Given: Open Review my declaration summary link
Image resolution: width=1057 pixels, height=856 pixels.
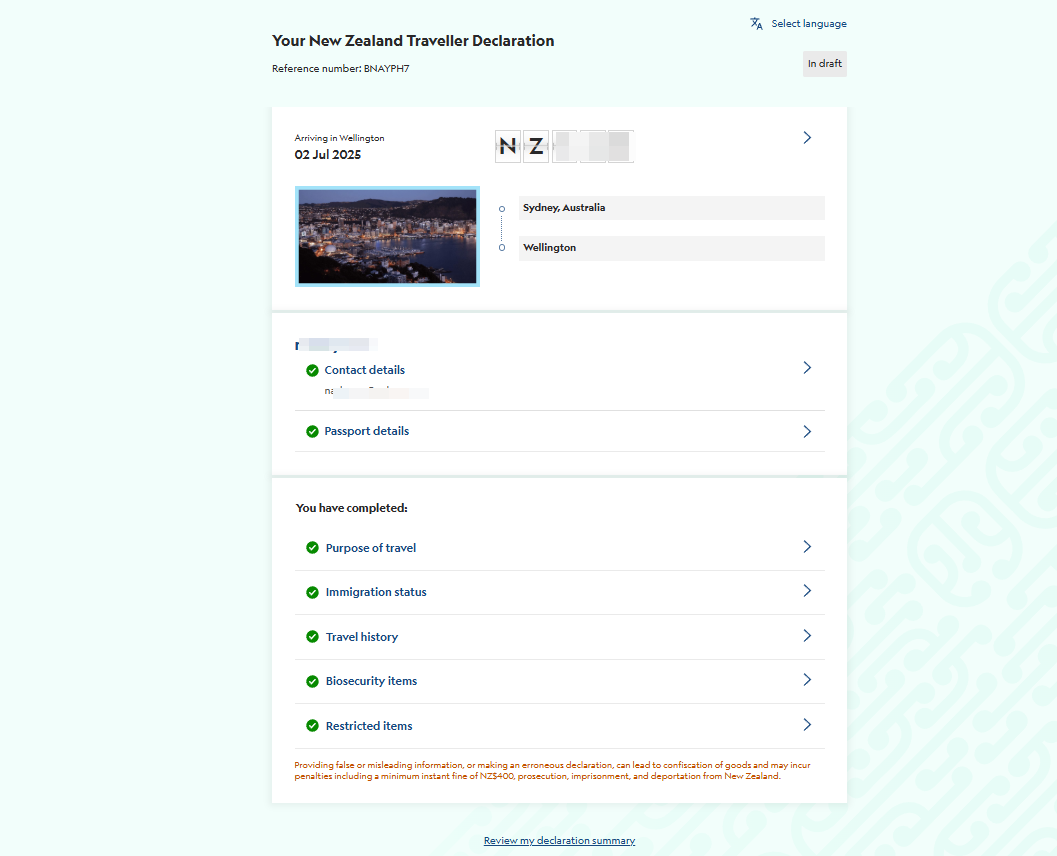Looking at the screenshot, I should (x=560, y=840).
